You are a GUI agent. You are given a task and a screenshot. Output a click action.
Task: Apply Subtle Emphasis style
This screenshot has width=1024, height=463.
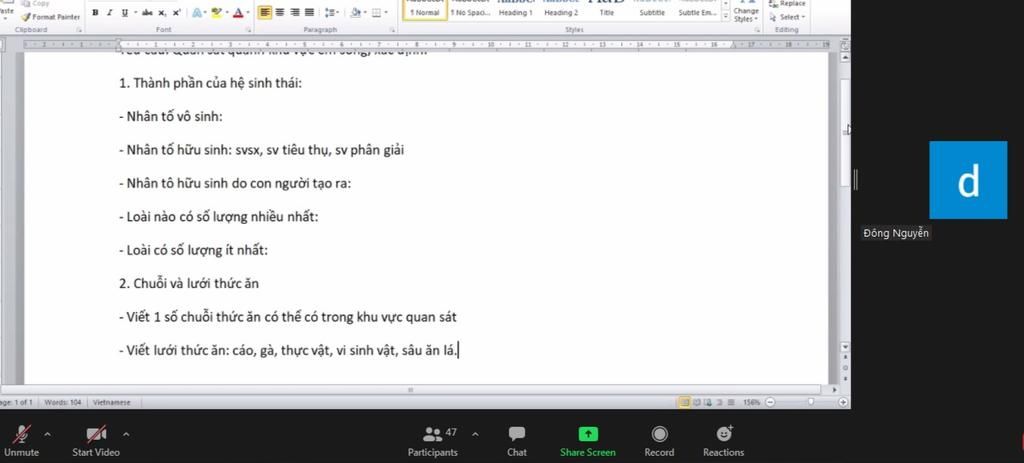pos(697,9)
